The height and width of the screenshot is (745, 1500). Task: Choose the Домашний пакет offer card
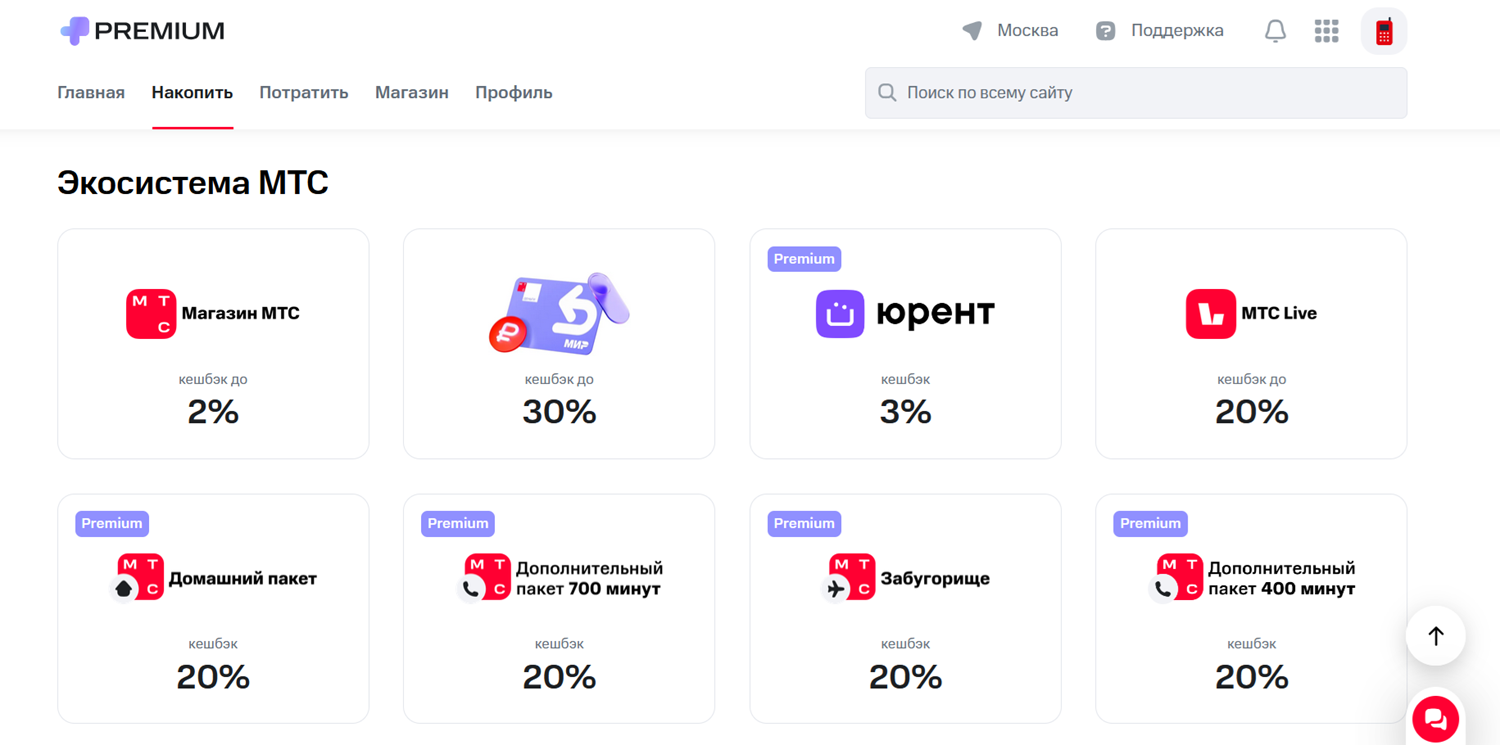(213, 608)
